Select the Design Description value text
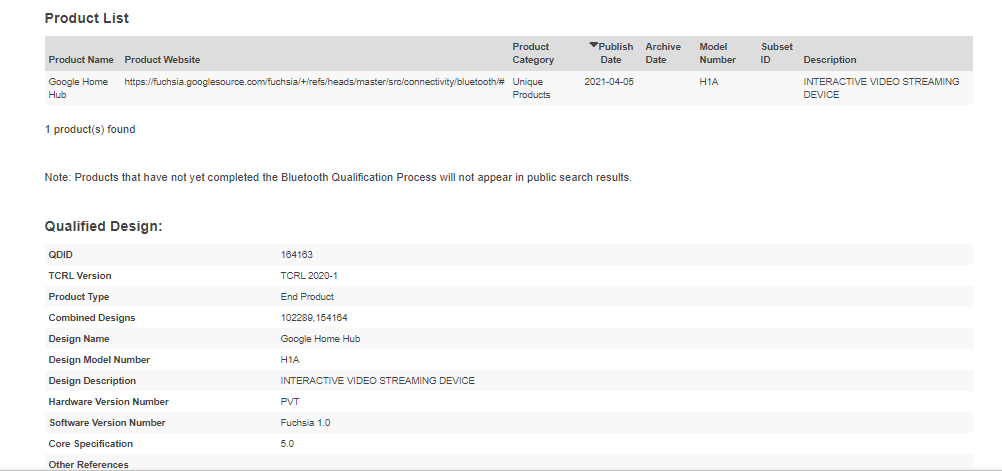 (378, 382)
